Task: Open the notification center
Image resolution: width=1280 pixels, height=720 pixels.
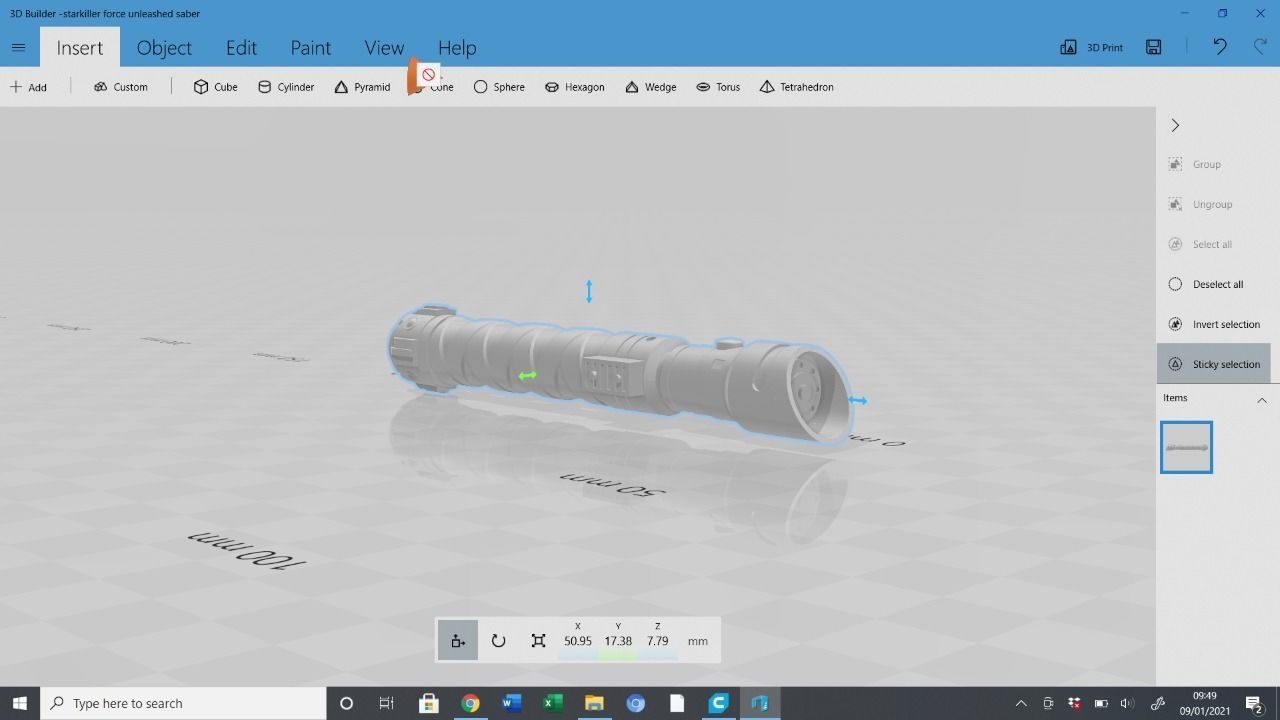Action: pos(1254,703)
